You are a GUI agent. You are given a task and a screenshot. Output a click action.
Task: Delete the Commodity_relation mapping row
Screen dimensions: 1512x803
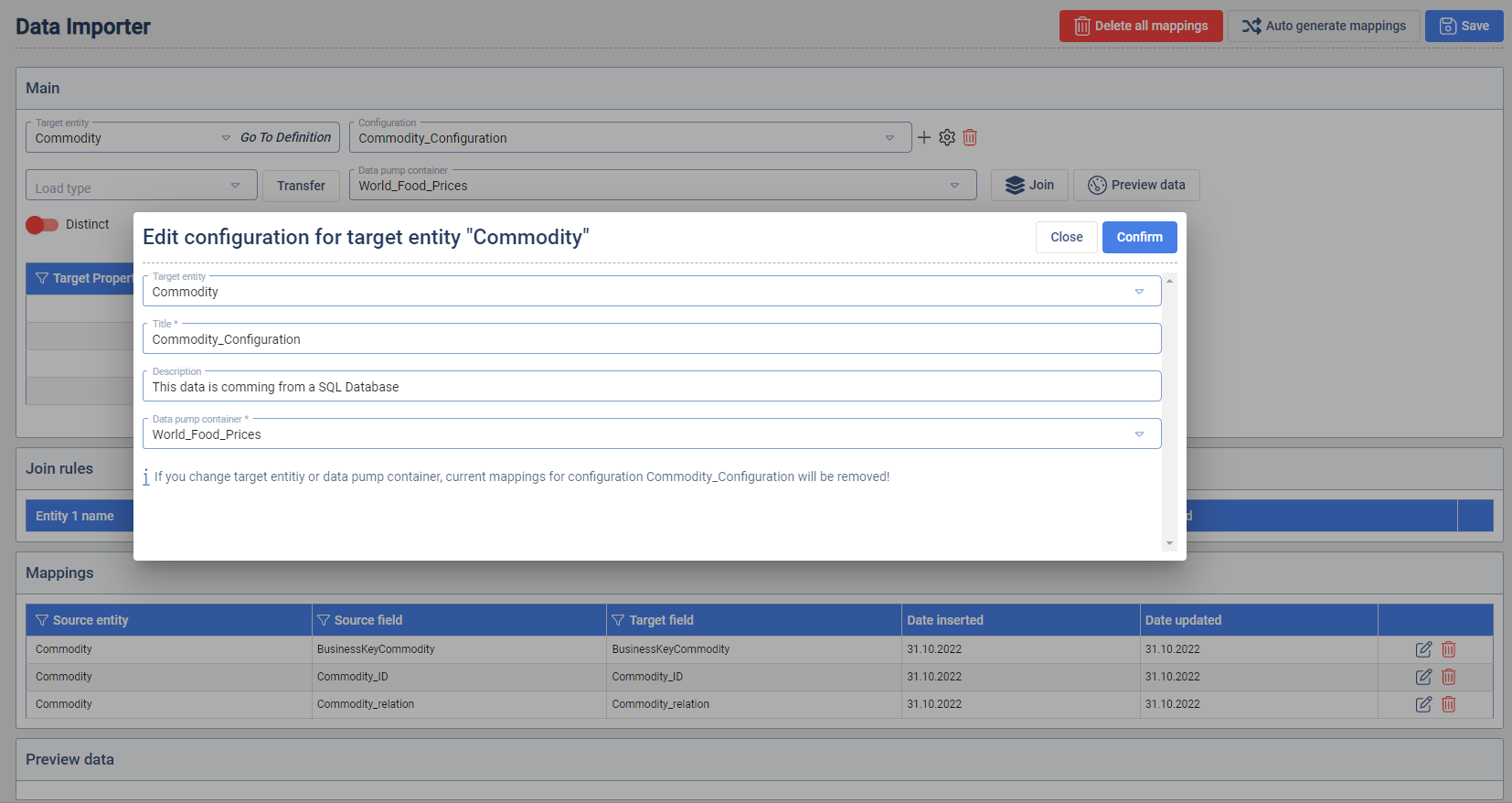(1449, 704)
